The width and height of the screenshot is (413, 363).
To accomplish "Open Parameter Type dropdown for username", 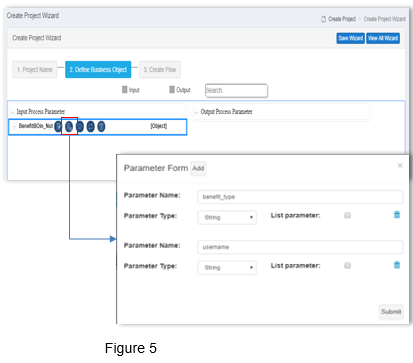I will (x=227, y=268).
